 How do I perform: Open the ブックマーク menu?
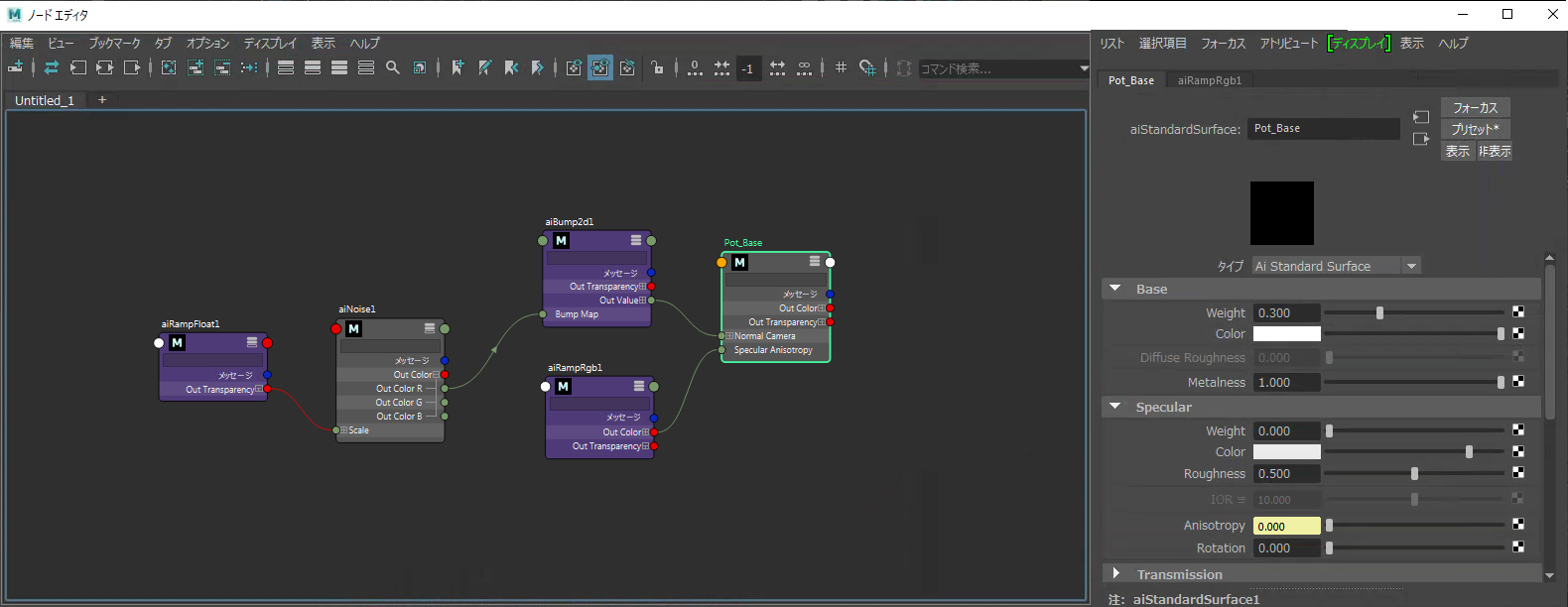pos(114,43)
